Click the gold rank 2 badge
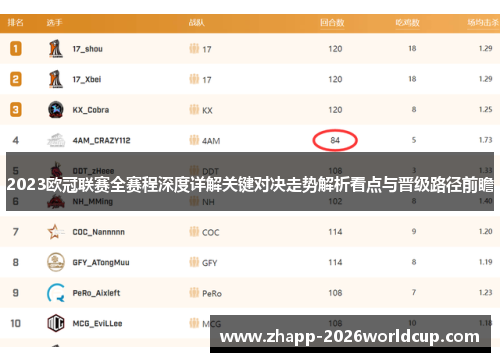Screen dimensions: 500x362 click(x=16, y=79)
